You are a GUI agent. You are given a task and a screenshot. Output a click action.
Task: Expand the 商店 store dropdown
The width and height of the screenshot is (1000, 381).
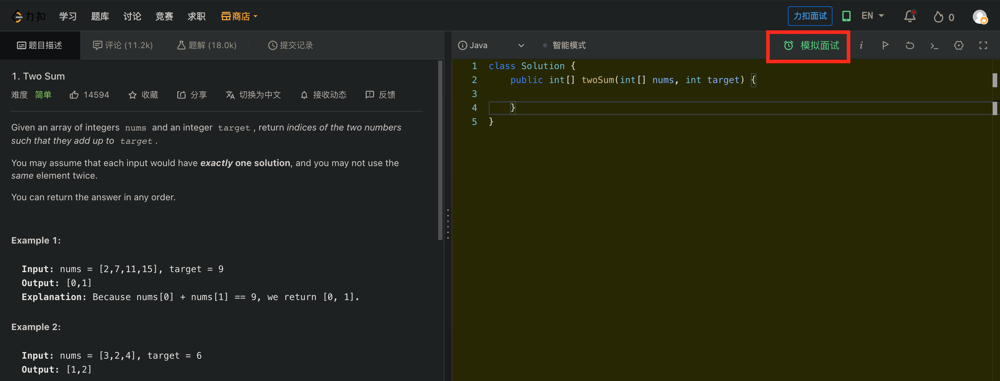click(239, 16)
